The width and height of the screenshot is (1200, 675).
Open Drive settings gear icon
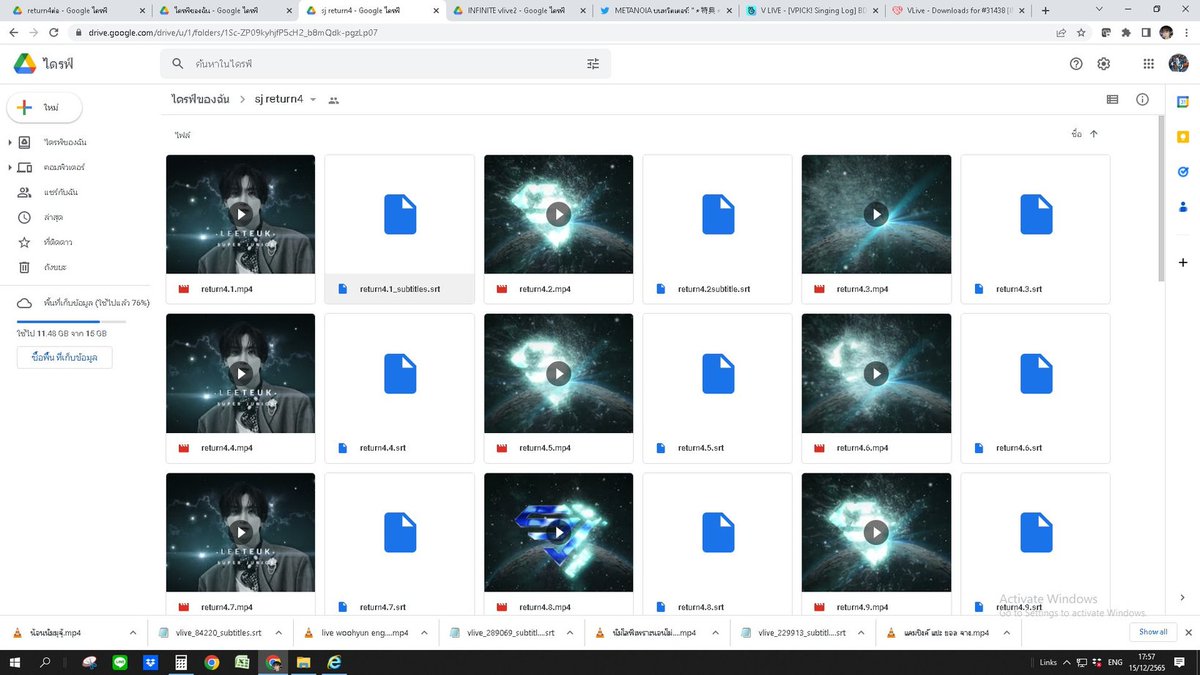[1104, 63]
